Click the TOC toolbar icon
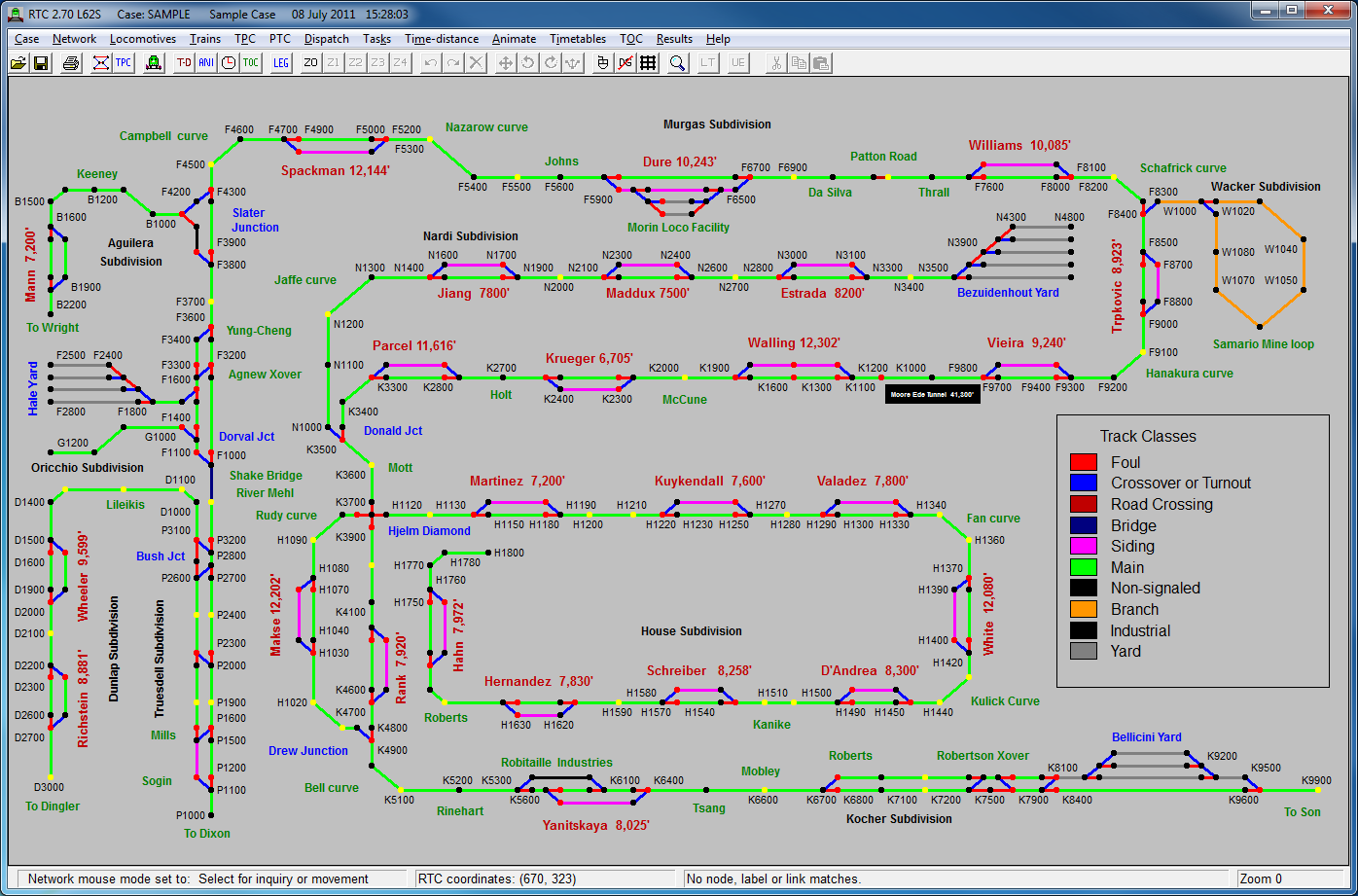Viewport: 1358px width, 896px height. (251, 63)
